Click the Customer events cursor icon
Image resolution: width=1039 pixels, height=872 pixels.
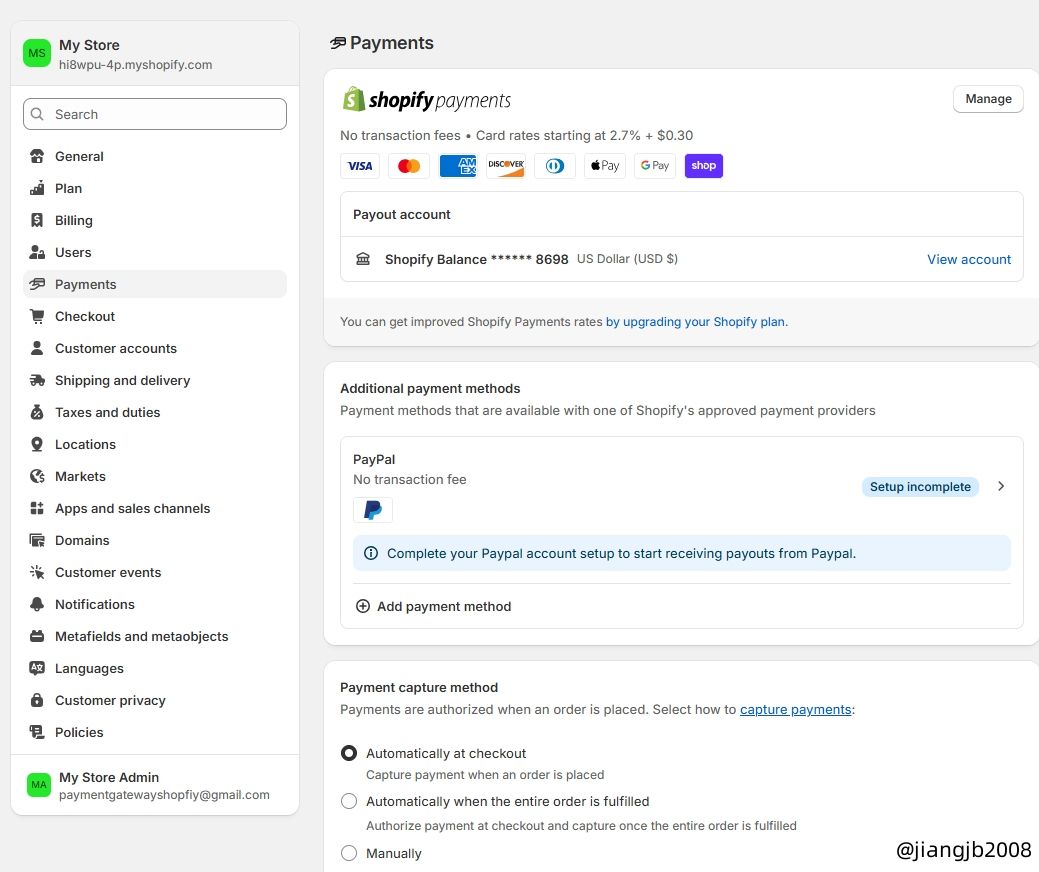37,572
